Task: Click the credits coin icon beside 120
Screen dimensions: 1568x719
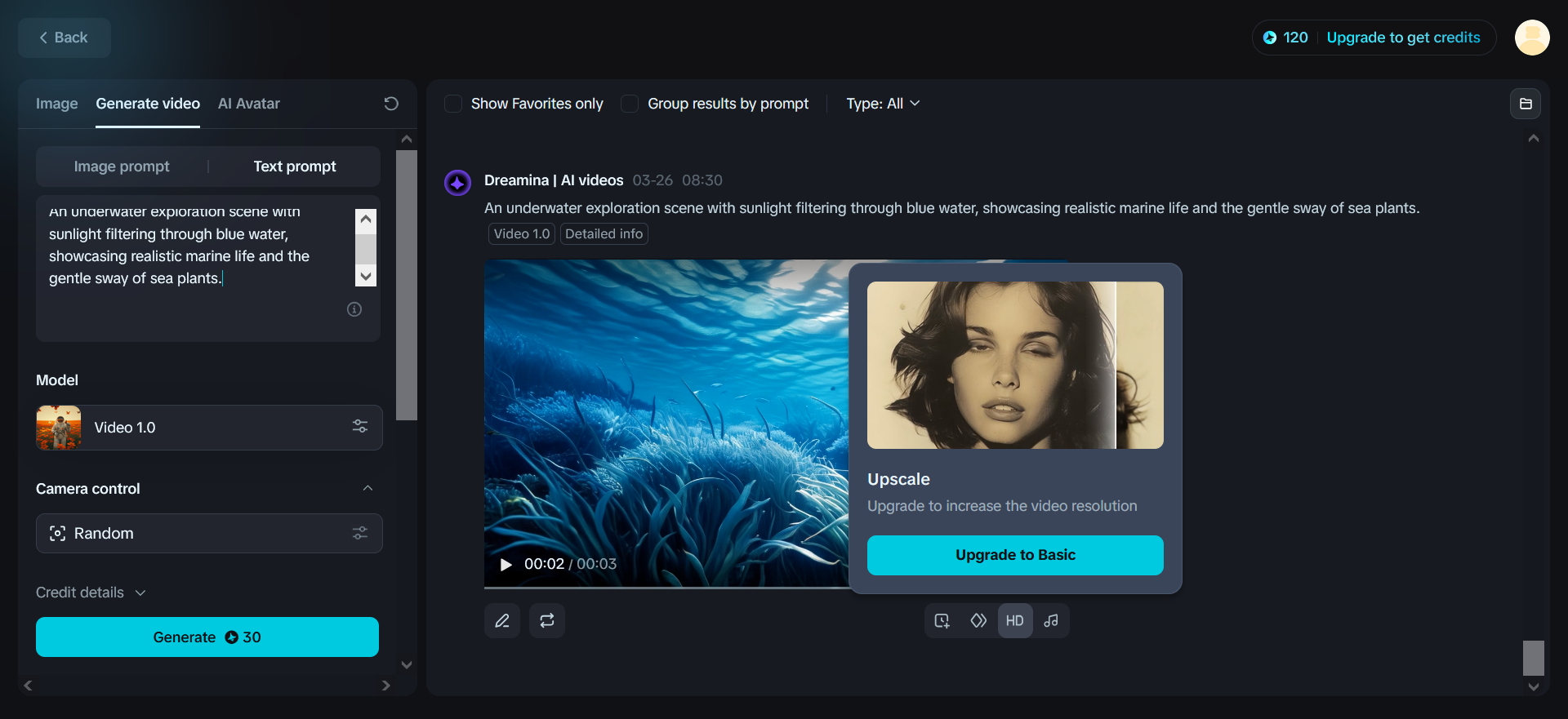Action: pyautogui.click(x=1270, y=38)
